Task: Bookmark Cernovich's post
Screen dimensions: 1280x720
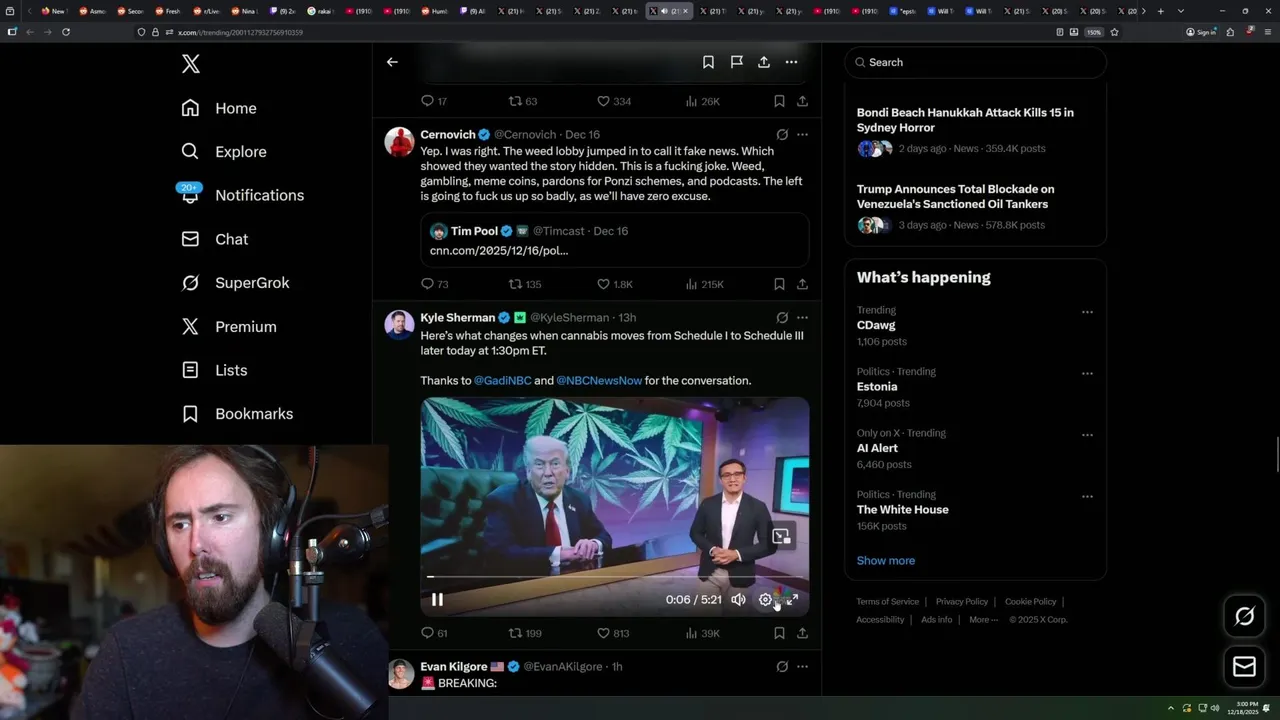Action: pos(779,284)
